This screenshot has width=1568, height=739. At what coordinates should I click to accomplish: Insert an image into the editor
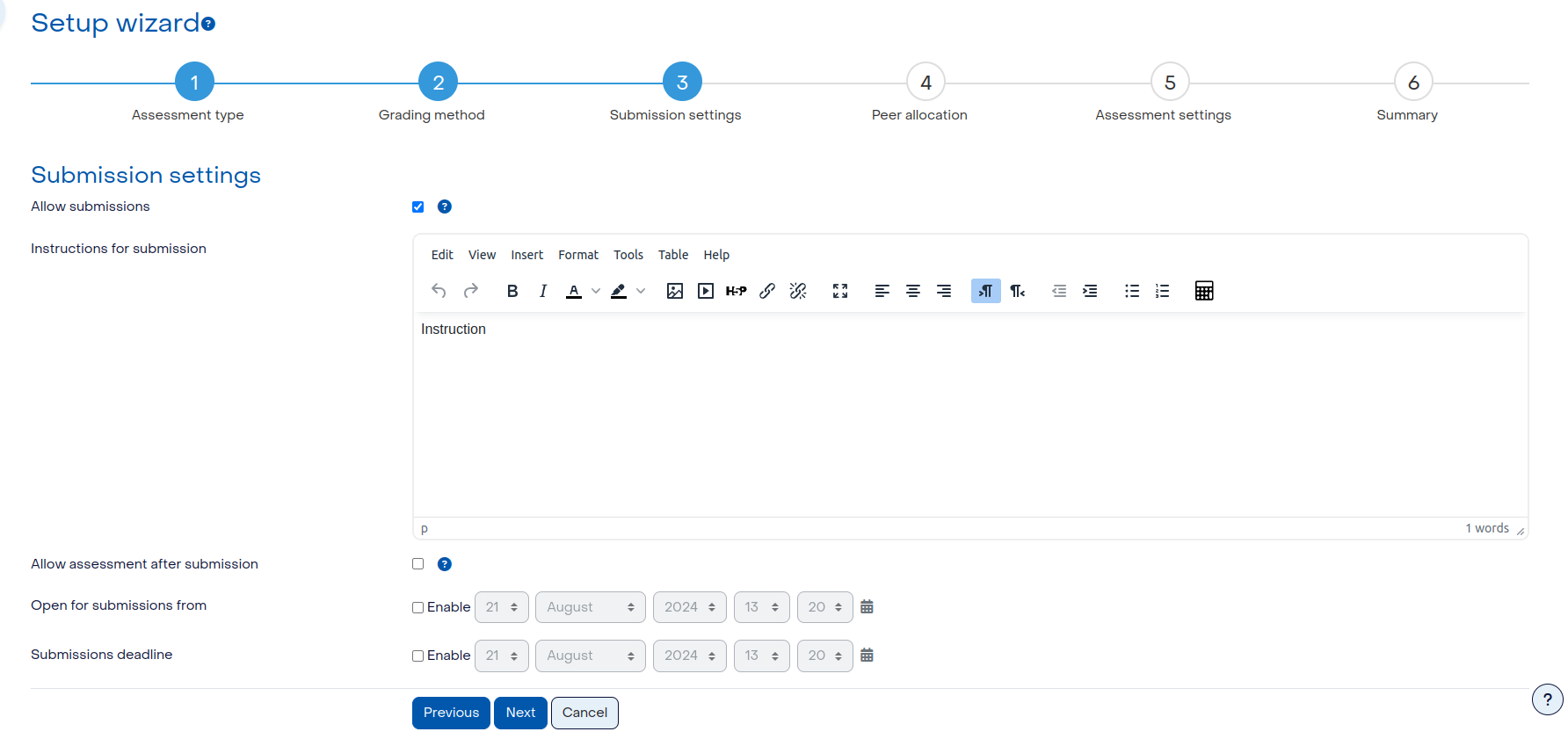pos(675,291)
